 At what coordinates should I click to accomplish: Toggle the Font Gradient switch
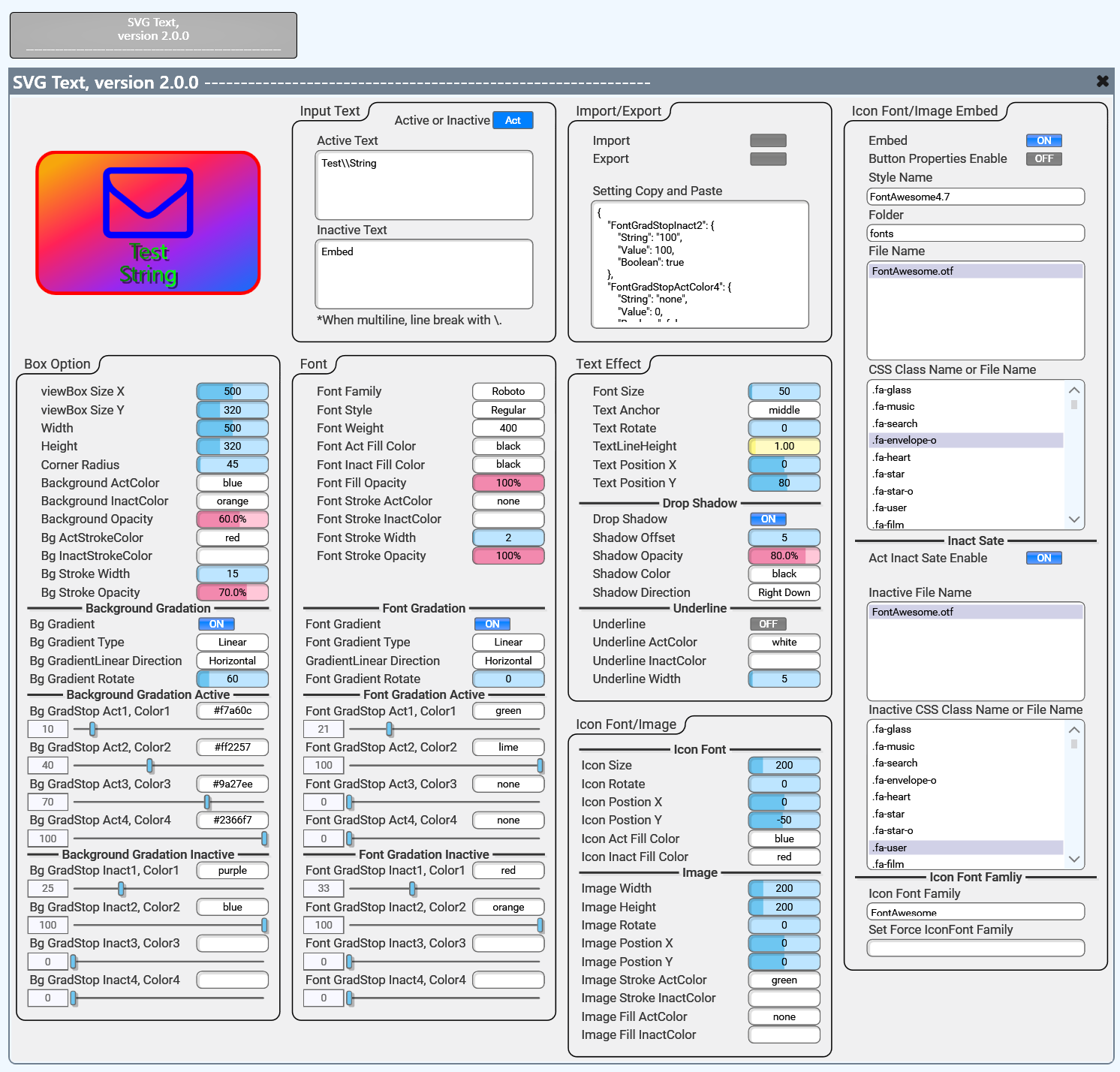tap(492, 624)
